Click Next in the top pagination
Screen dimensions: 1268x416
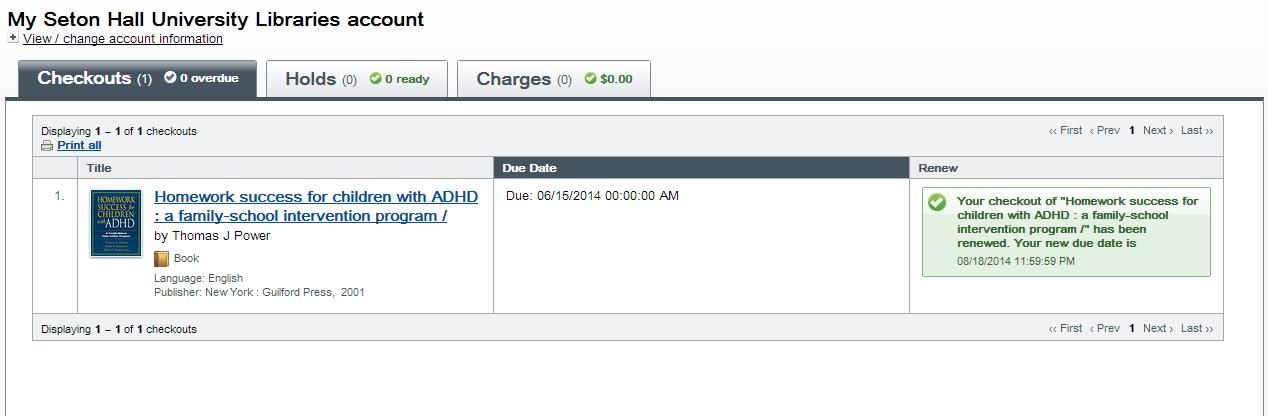tap(1157, 131)
